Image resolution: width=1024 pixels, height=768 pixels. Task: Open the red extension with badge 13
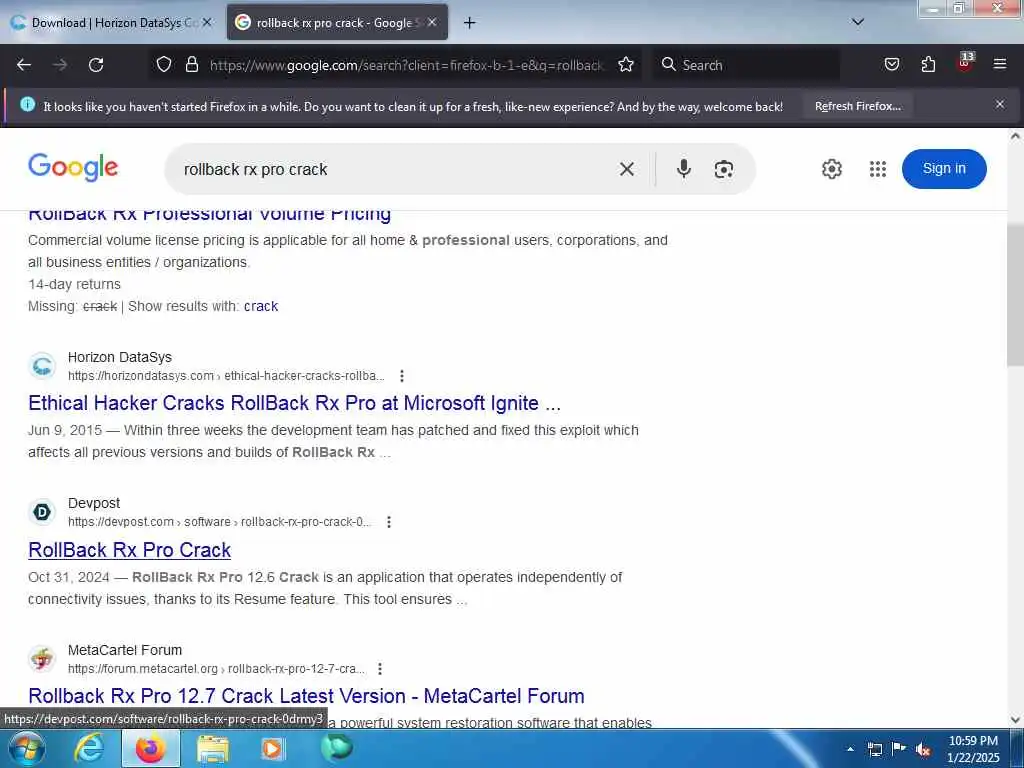point(965,63)
